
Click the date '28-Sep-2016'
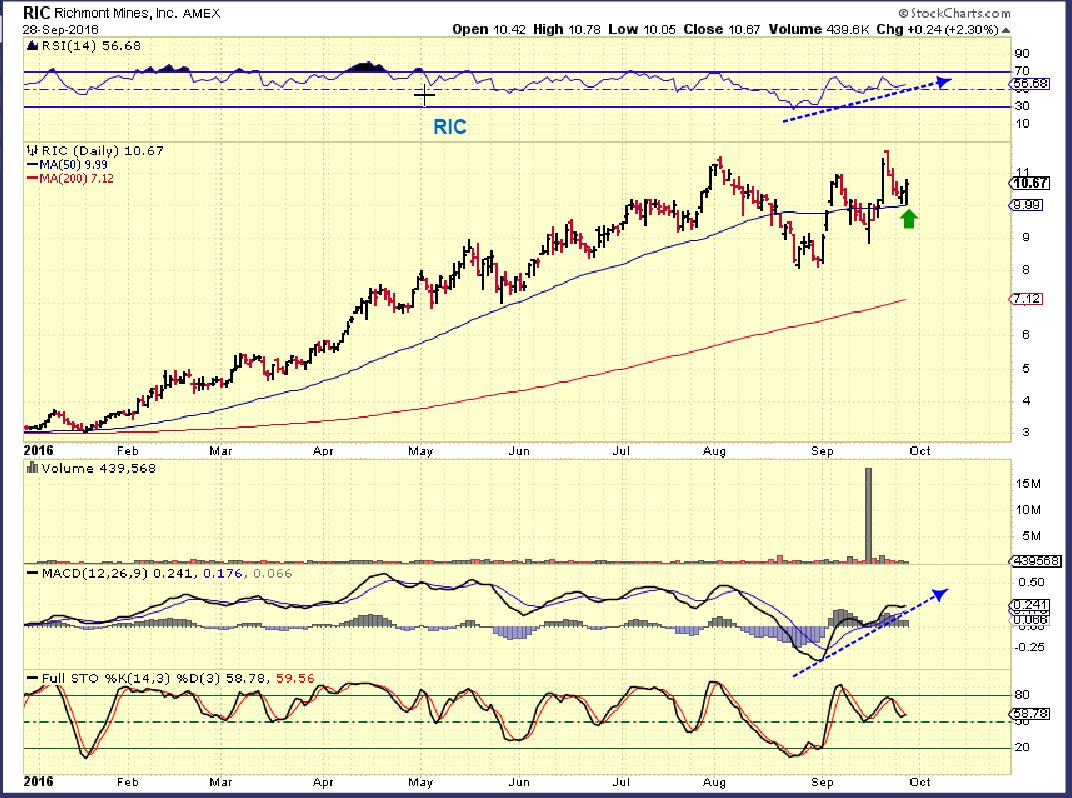click(x=61, y=29)
